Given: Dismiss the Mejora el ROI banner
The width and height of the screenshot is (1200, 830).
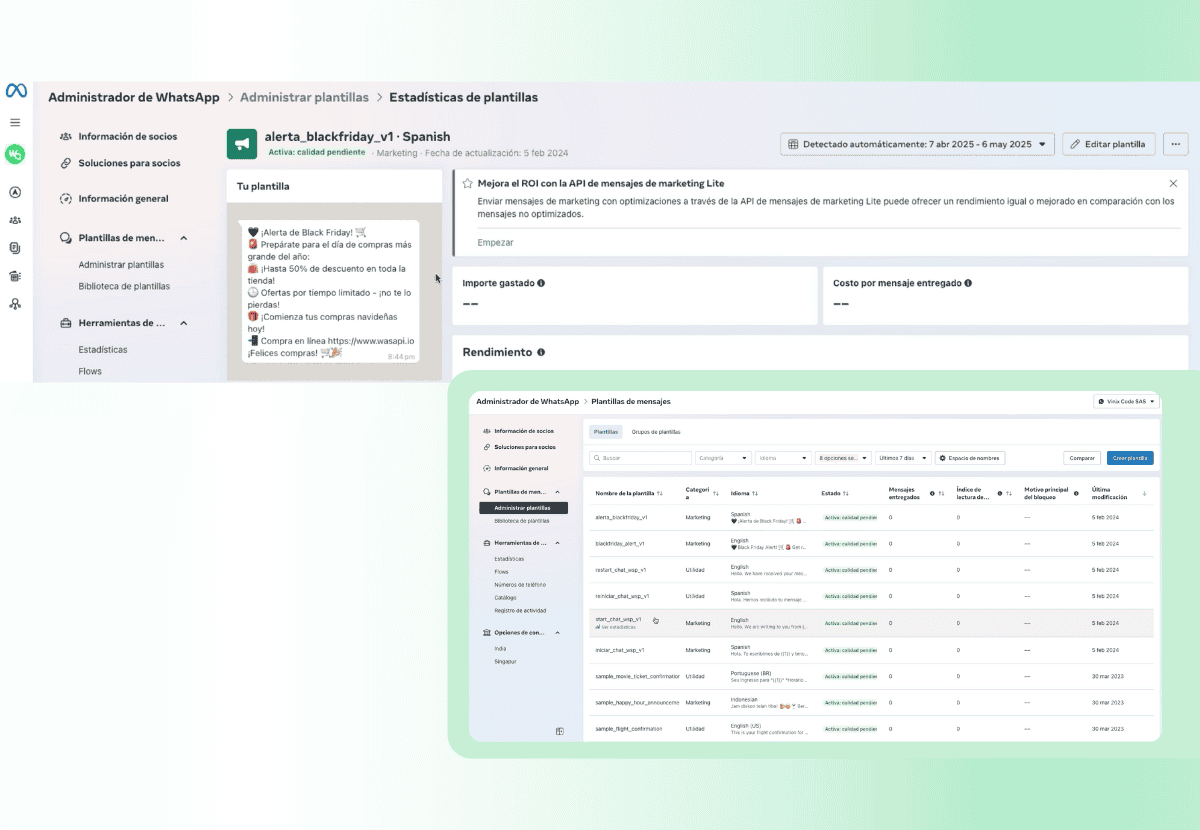Looking at the screenshot, I should tap(1174, 184).
